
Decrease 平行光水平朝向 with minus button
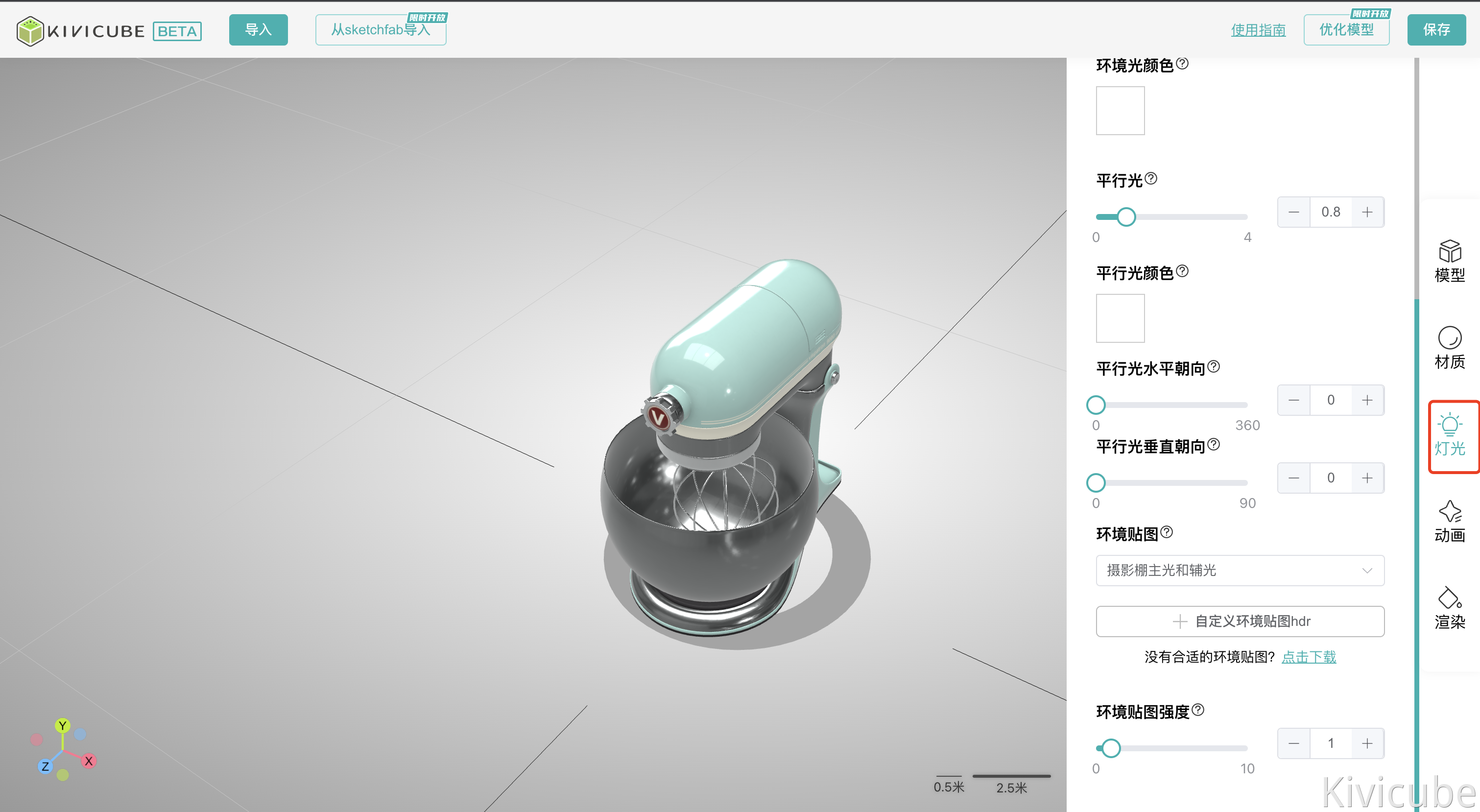(x=1293, y=400)
